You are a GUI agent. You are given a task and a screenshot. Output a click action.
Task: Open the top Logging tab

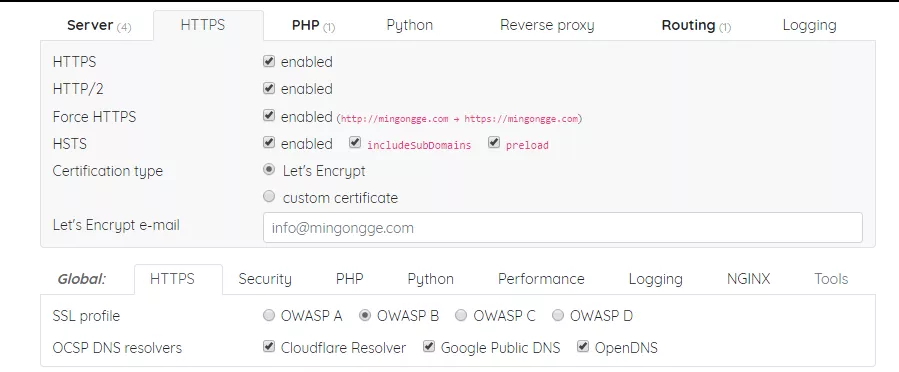[x=809, y=25]
